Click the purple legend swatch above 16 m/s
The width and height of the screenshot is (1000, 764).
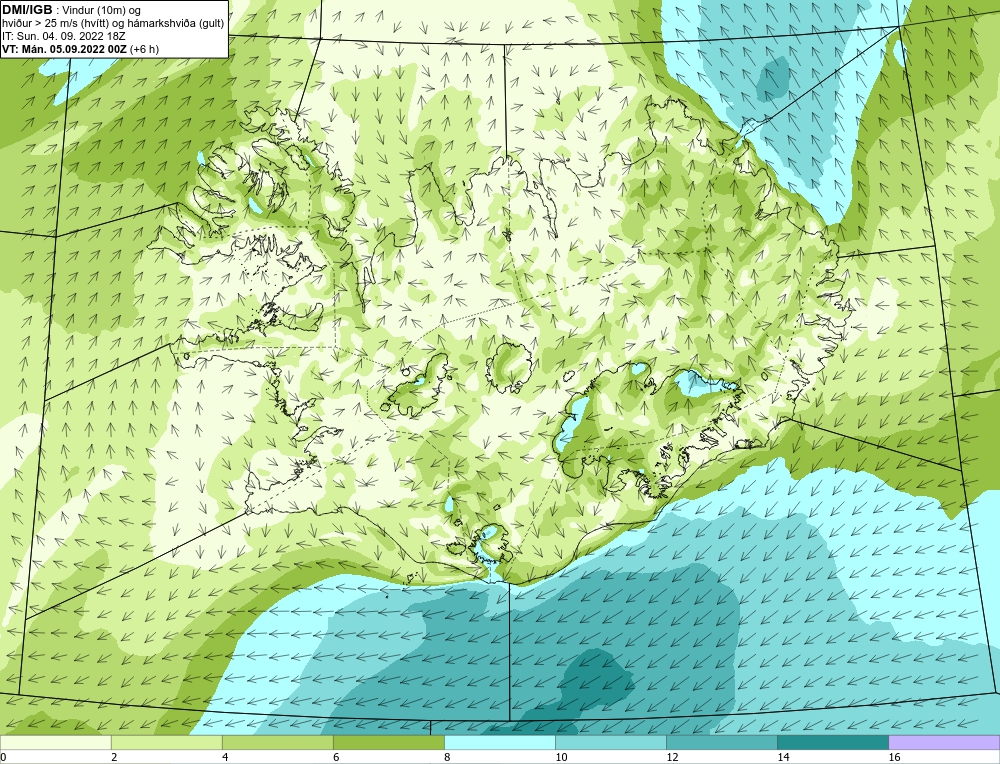coord(944,743)
